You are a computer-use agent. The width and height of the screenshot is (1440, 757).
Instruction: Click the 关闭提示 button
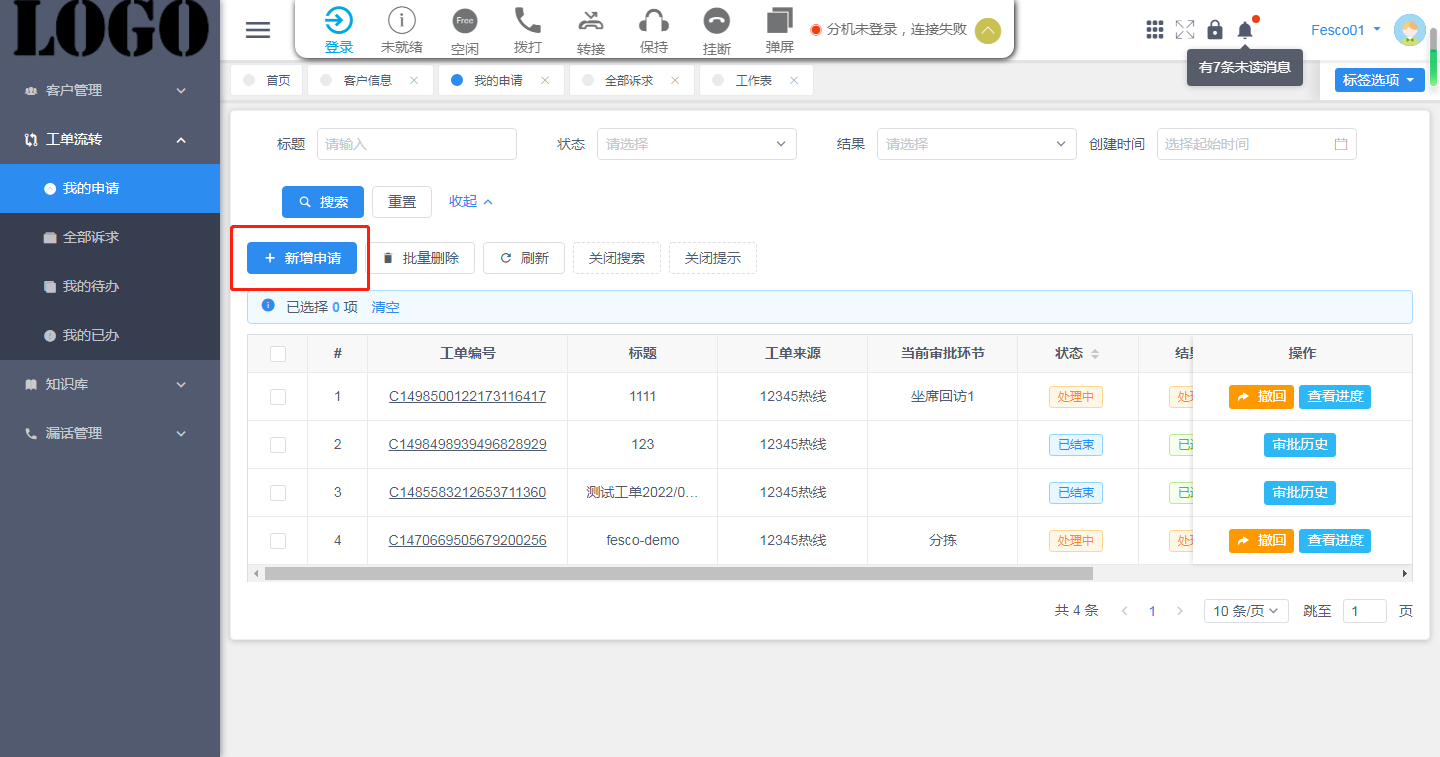[x=713, y=258]
